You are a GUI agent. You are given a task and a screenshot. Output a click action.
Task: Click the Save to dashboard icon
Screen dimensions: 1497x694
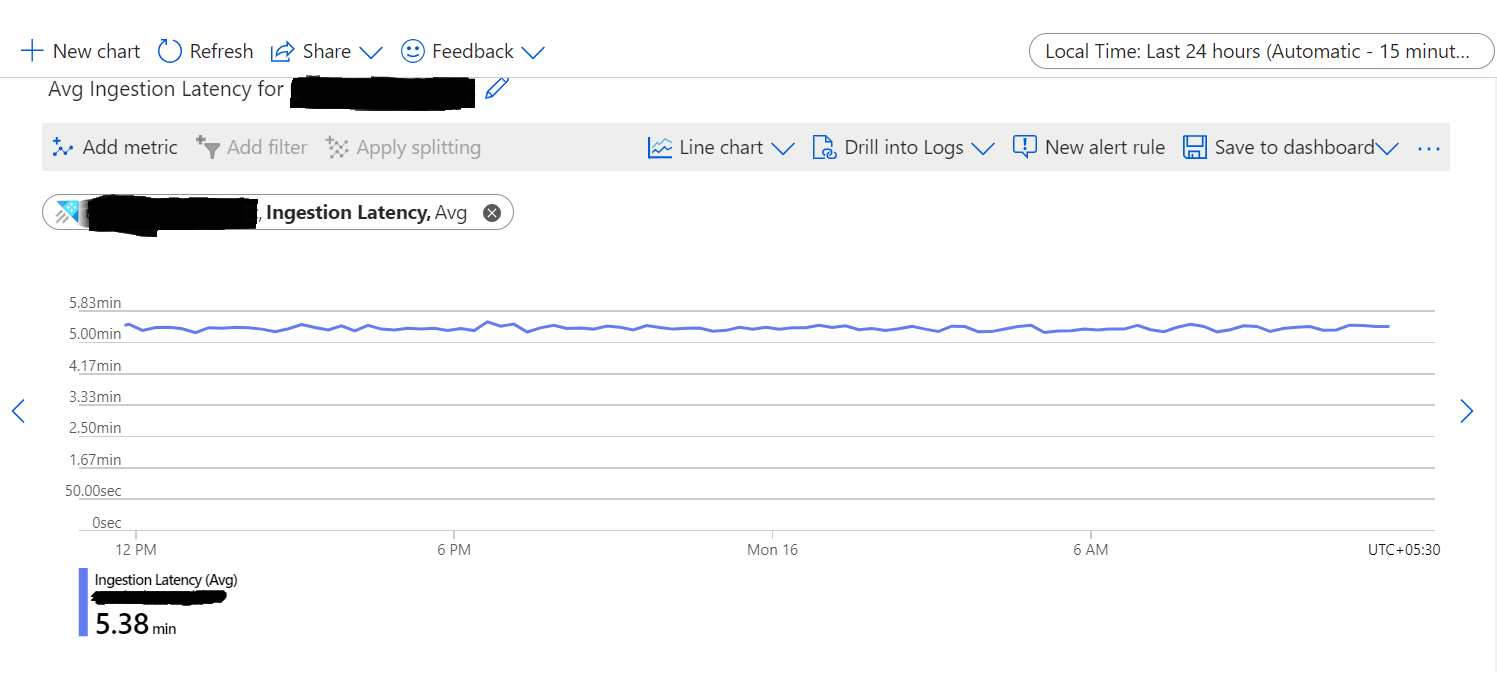[1194, 146]
